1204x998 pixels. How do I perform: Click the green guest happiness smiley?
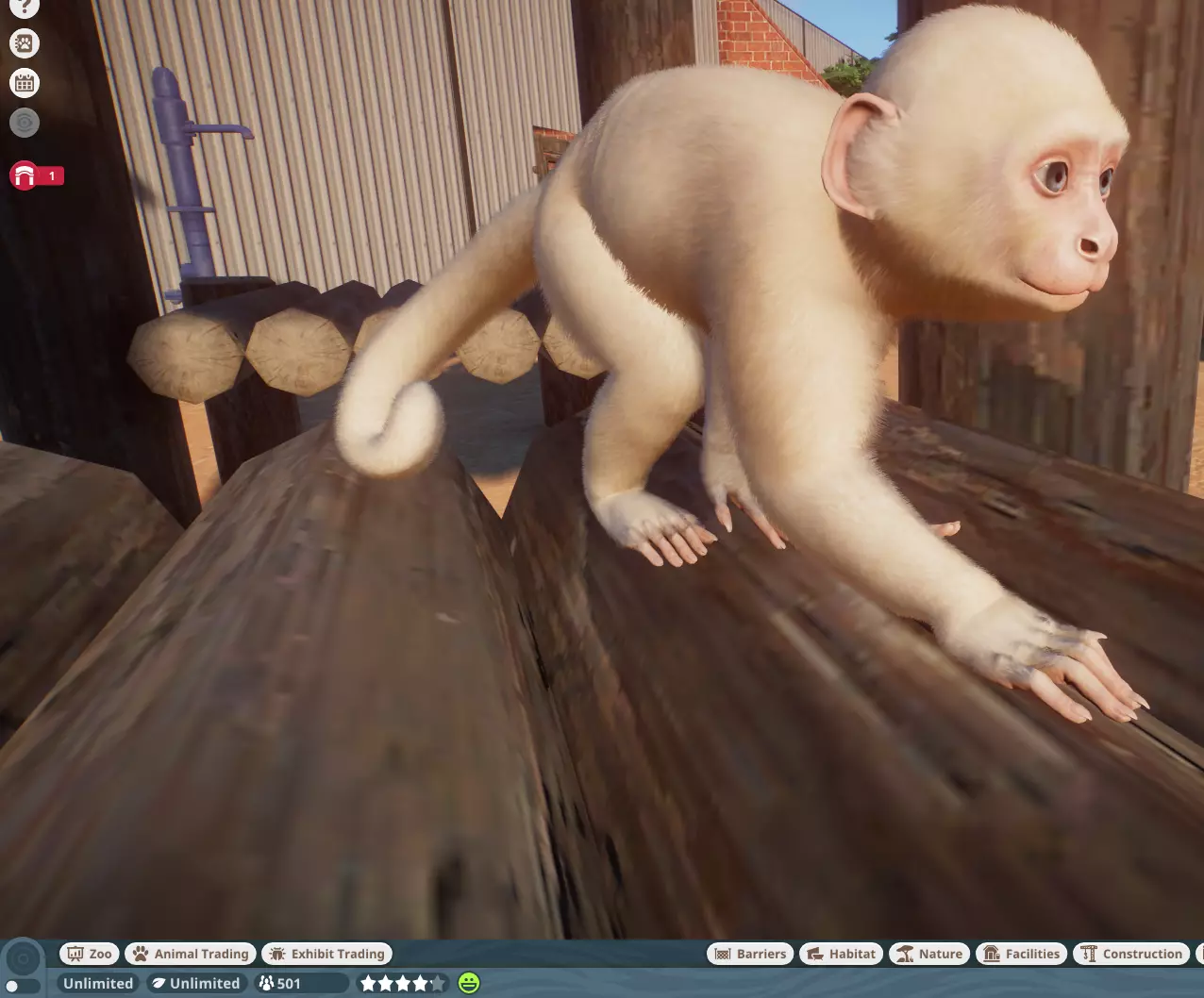[x=469, y=983]
